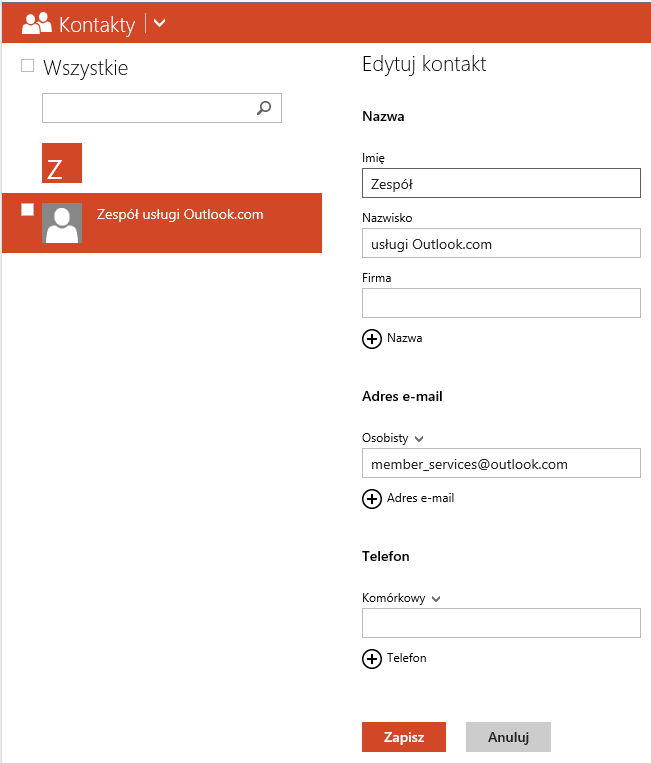Click the Kontakty header title
The height and width of the screenshot is (763, 651).
(97, 23)
